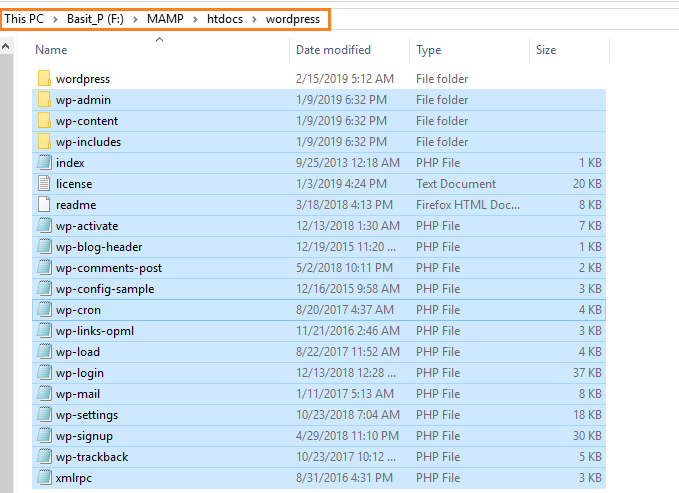Image resolution: width=679 pixels, height=493 pixels.
Task: Click the wp-signup file icon
Action: (44, 435)
